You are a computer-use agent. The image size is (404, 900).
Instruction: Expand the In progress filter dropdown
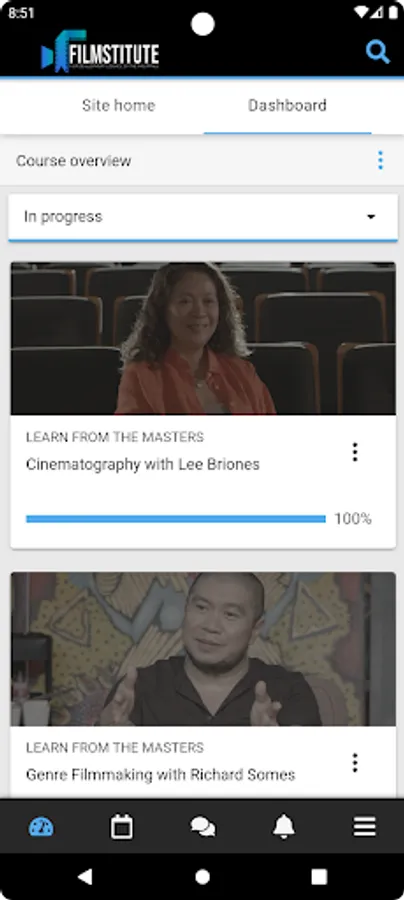pos(203,217)
